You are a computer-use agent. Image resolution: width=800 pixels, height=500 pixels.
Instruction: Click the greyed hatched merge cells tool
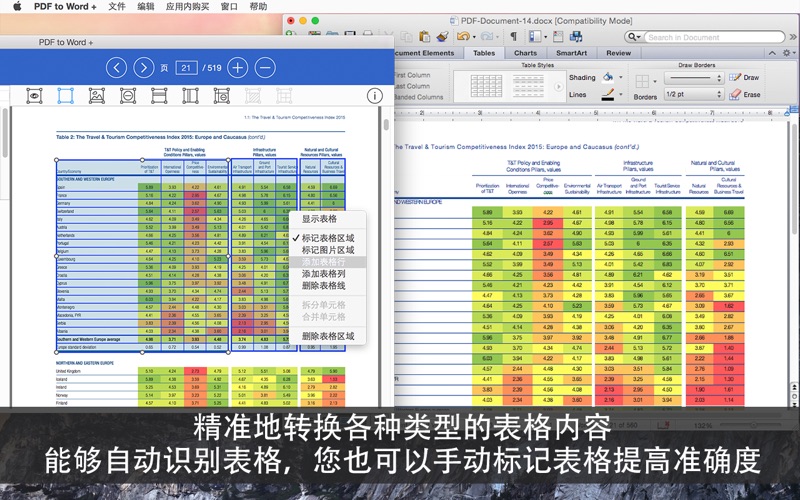(x=253, y=95)
